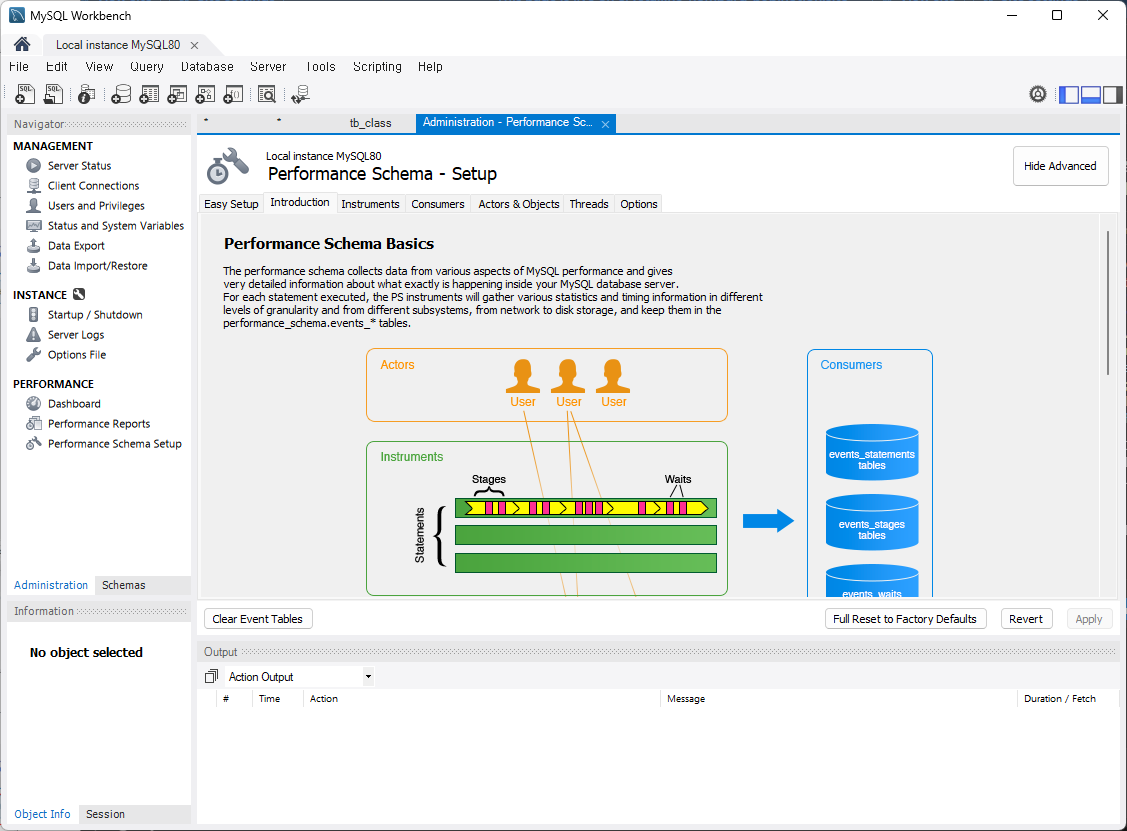Image resolution: width=1127 pixels, height=831 pixels.
Task: Select the Introduction tab
Action: [x=300, y=203]
